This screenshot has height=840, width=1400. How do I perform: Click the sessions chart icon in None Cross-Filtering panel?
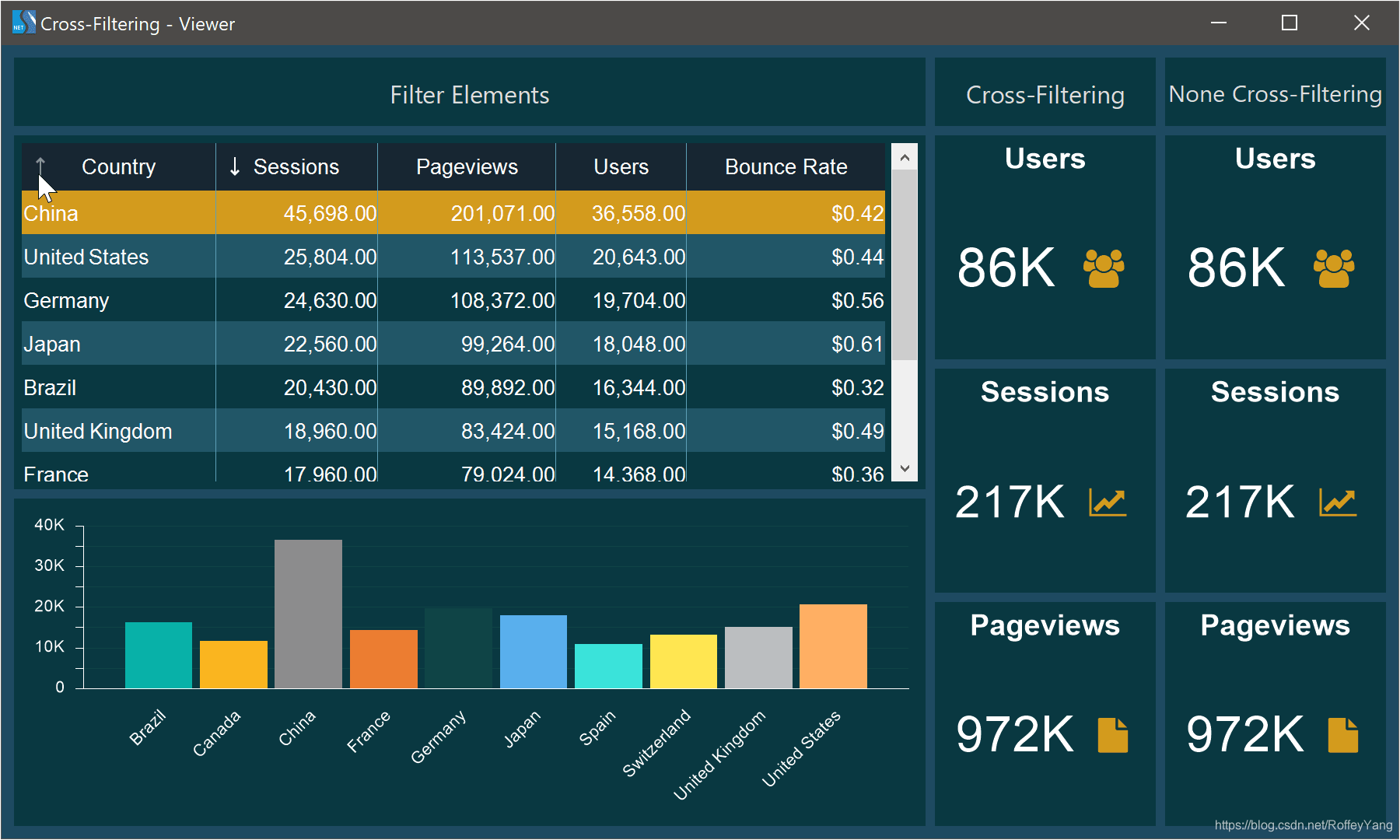coord(1338,502)
